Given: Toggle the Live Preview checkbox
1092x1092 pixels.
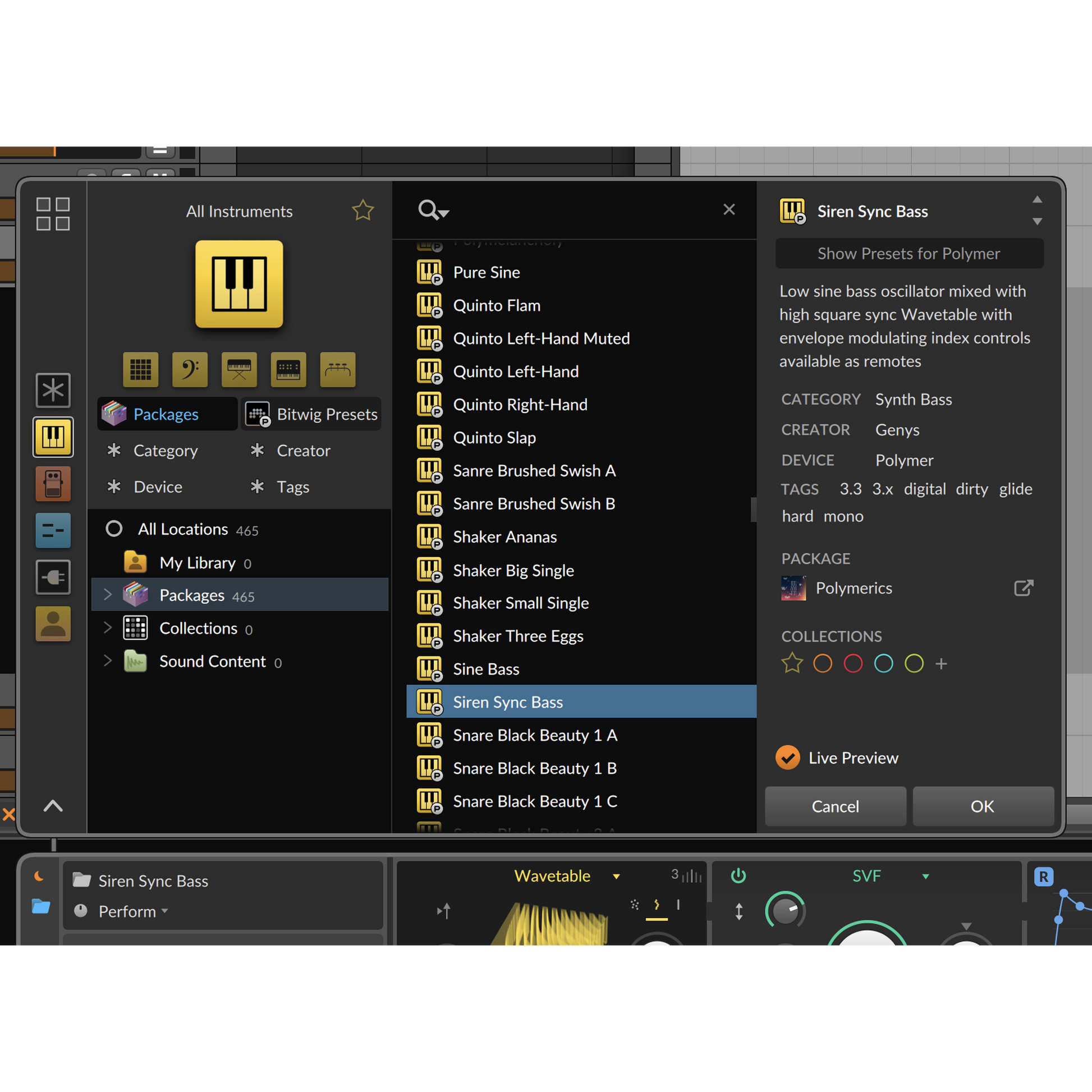Looking at the screenshot, I should pos(787,758).
